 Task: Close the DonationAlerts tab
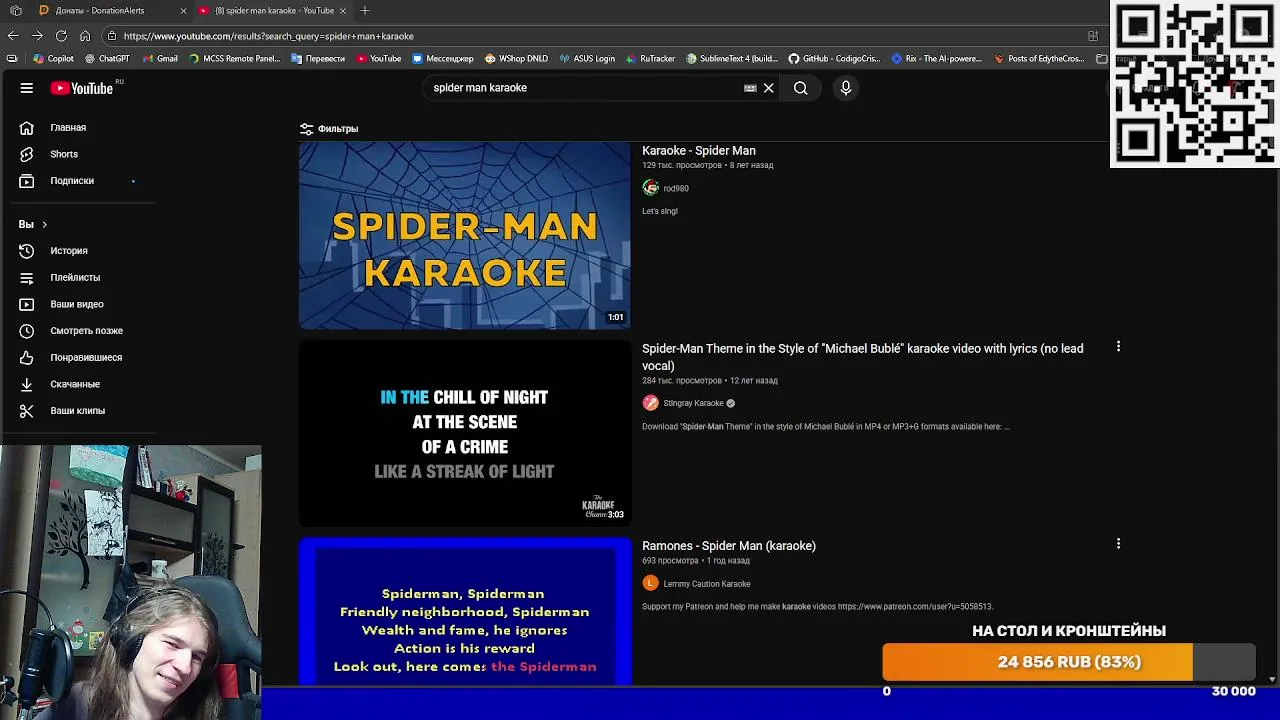(183, 10)
